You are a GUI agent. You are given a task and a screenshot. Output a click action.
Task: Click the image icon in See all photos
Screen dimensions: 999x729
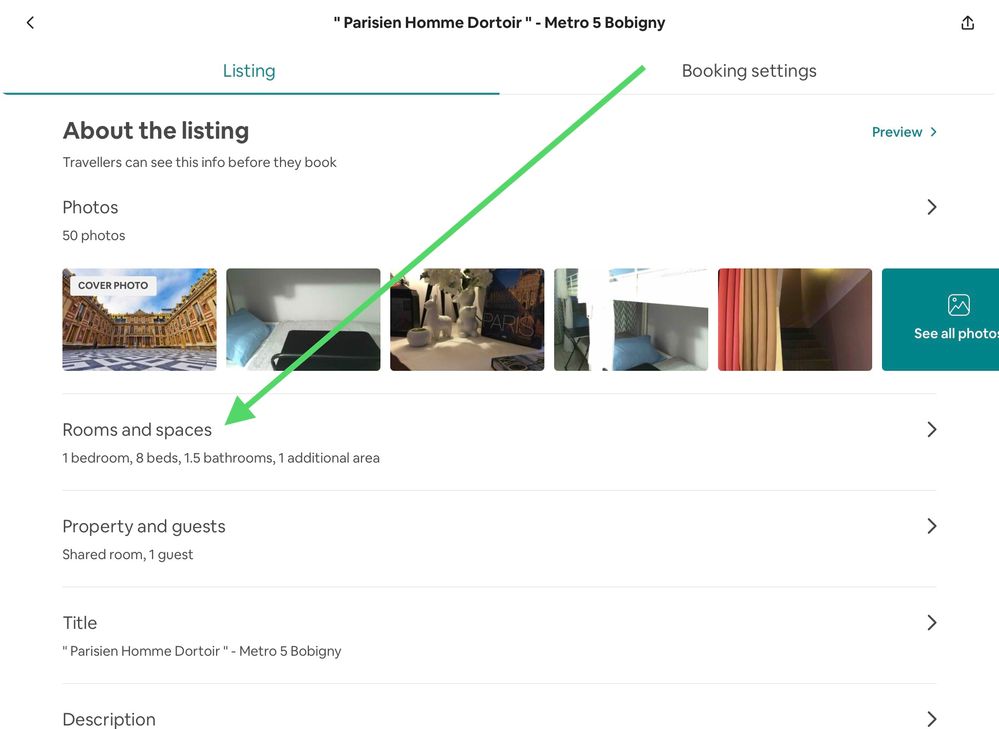pyautogui.click(x=958, y=305)
